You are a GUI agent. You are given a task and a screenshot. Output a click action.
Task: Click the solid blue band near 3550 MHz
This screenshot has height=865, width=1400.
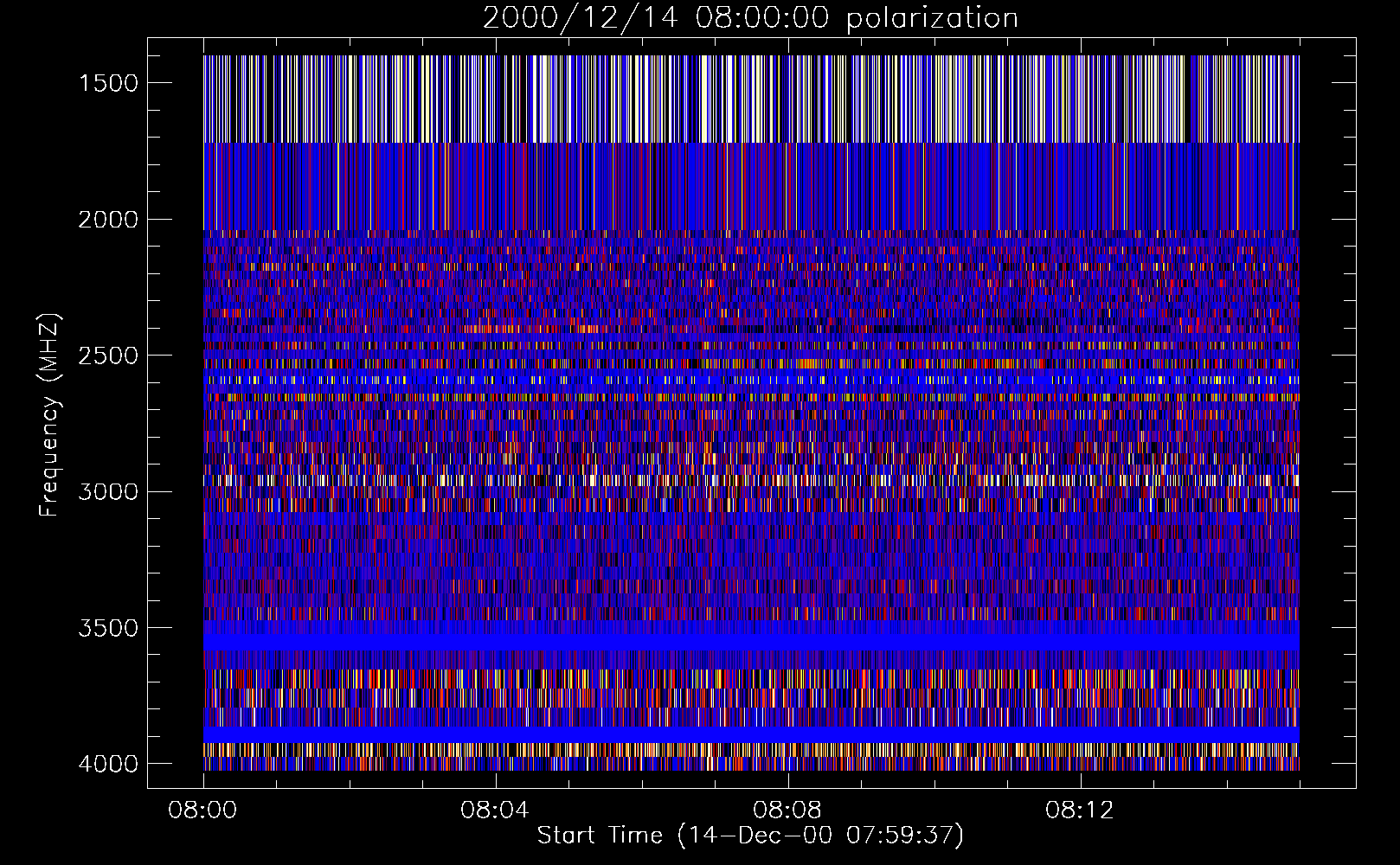tap(751, 642)
